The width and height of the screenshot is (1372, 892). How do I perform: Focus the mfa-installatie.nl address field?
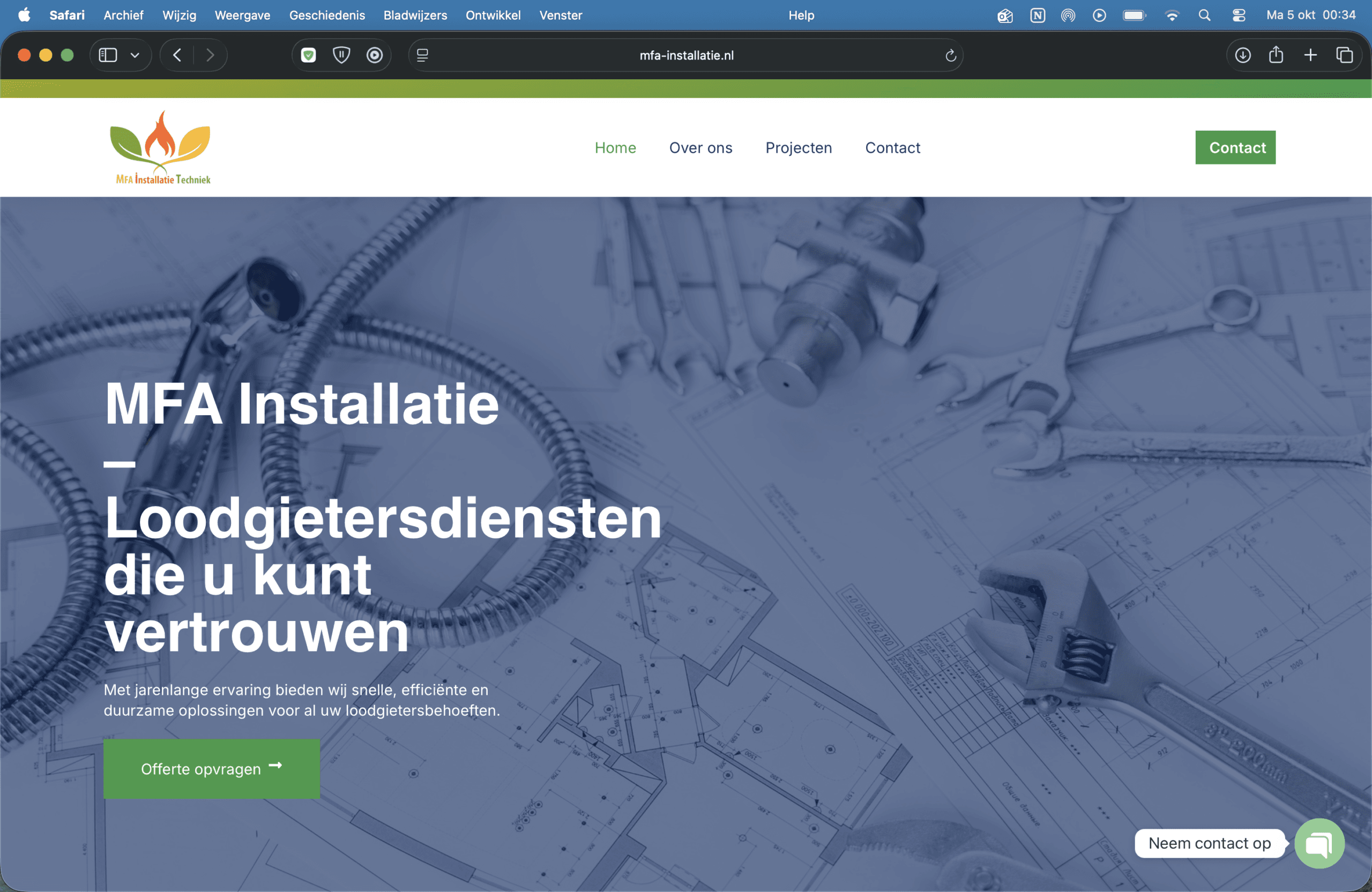686,55
